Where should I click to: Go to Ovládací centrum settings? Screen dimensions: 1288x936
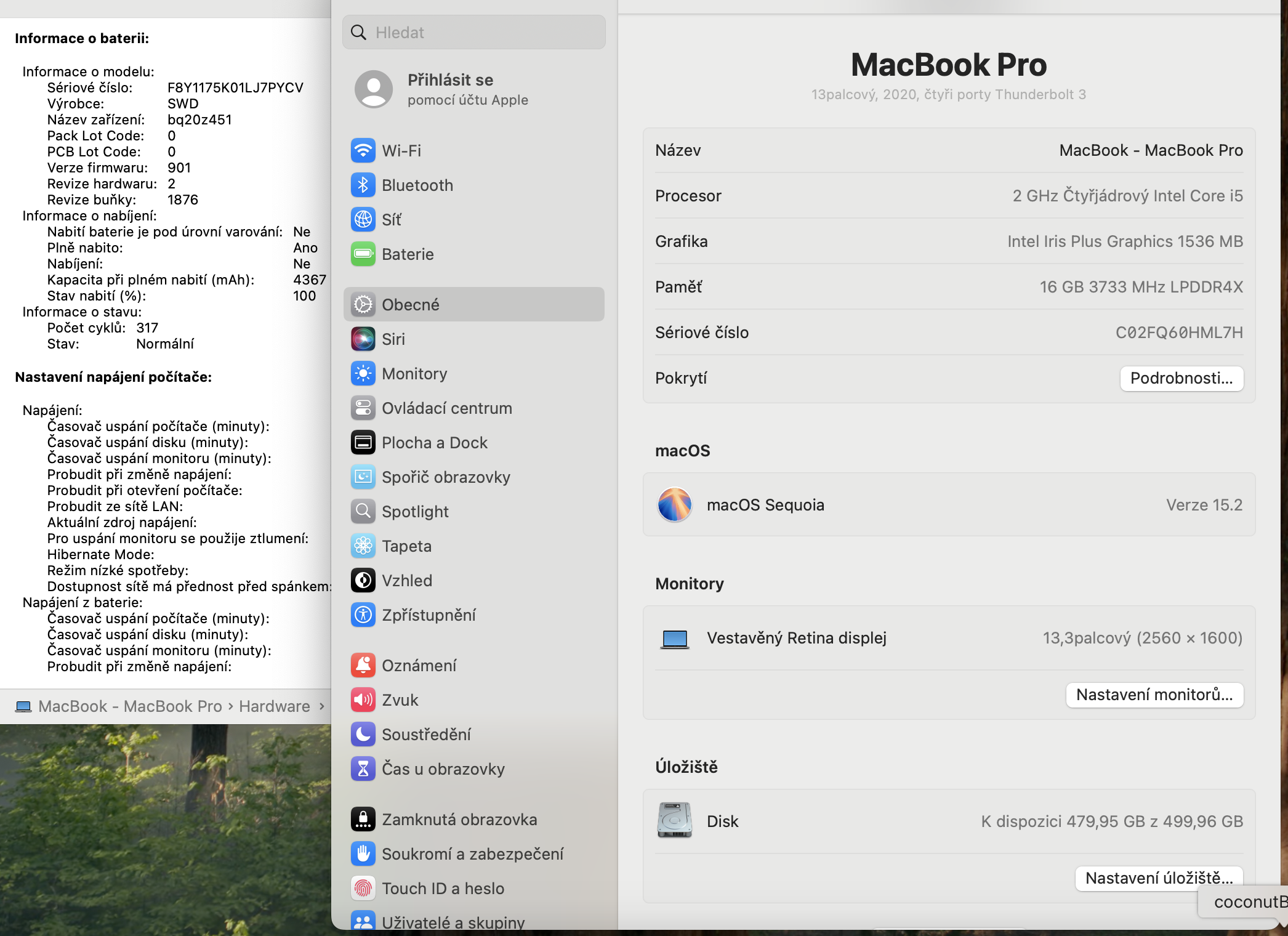[446, 408]
